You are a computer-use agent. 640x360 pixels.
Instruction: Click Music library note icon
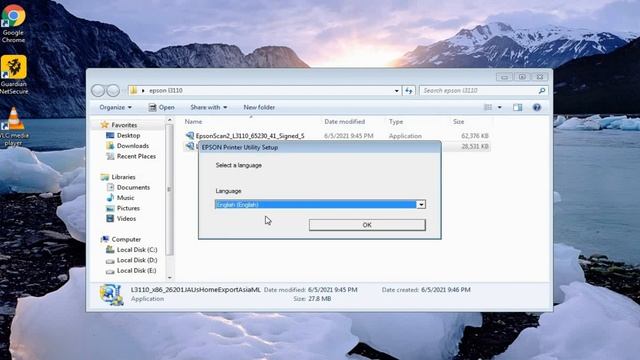(x=110, y=198)
